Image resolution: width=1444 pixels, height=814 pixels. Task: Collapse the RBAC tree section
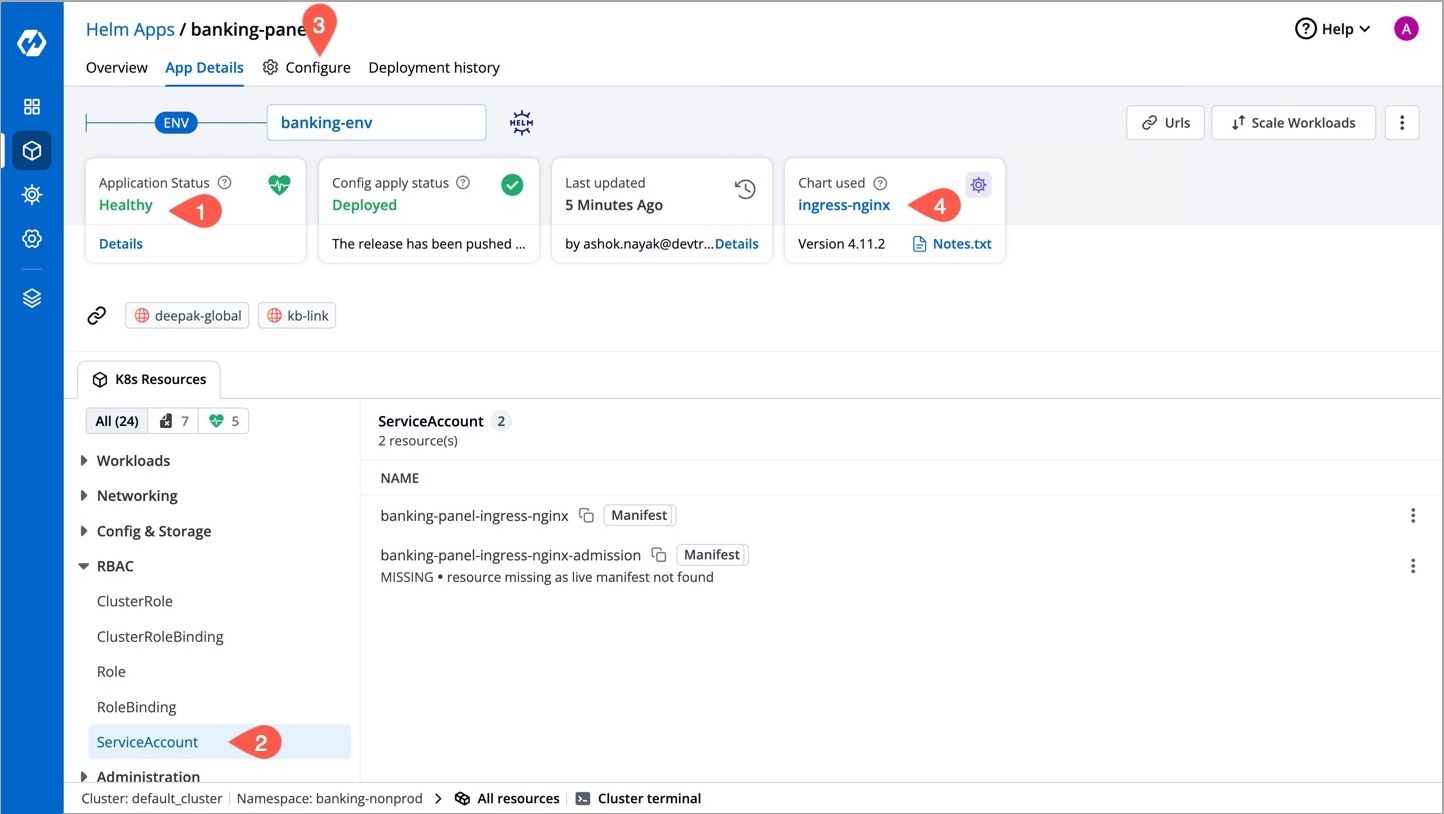click(84, 566)
